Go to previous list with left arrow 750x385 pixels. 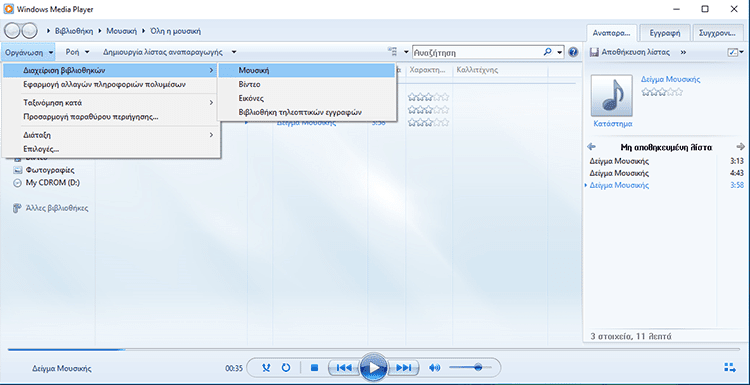tap(591, 147)
